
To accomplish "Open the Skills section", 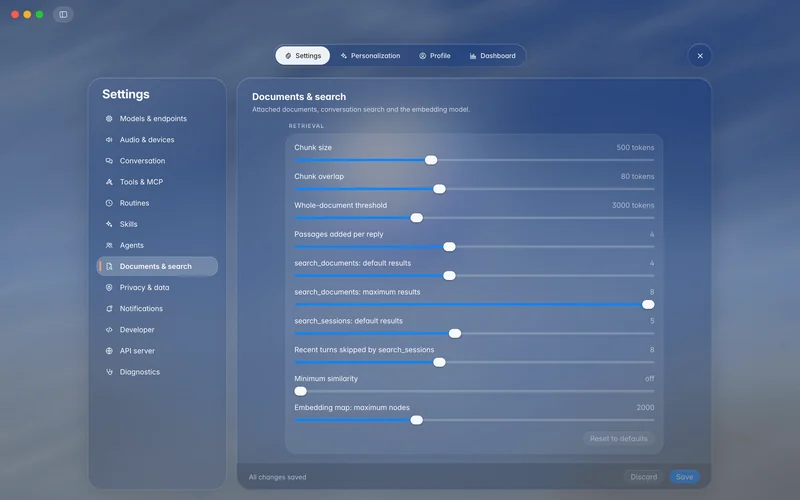I will tap(157, 224).
